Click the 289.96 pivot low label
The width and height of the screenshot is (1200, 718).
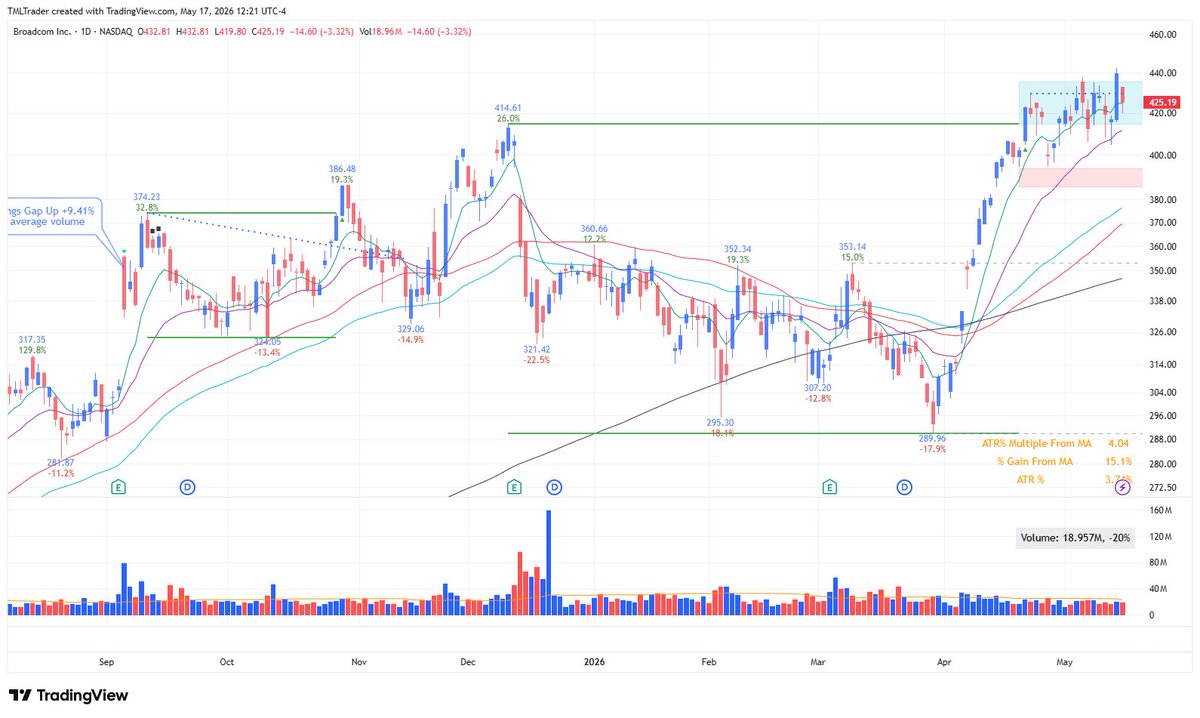point(934,438)
